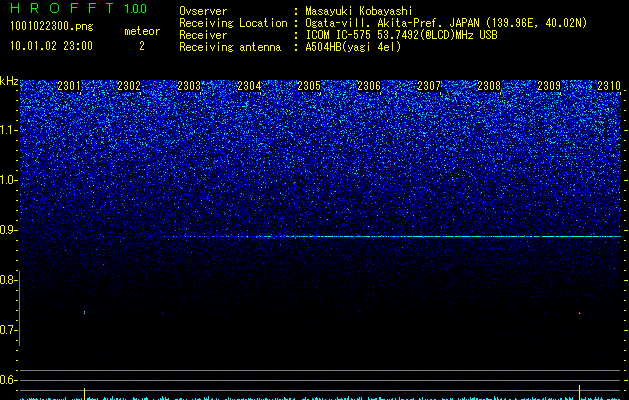The width and height of the screenshot is (629, 400).
Task: Click the 2302 time marker
Action: (129, 86)
